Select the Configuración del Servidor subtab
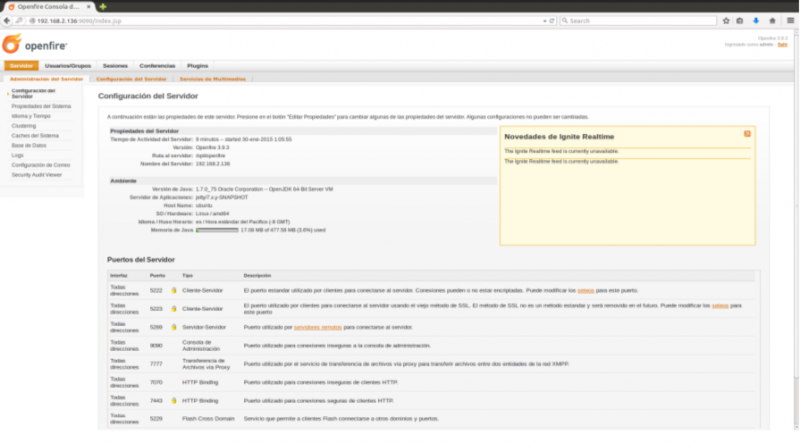Image resolution: width=800 pixels, height=443 pixels. pyautogui.click(x=131, y=78)
